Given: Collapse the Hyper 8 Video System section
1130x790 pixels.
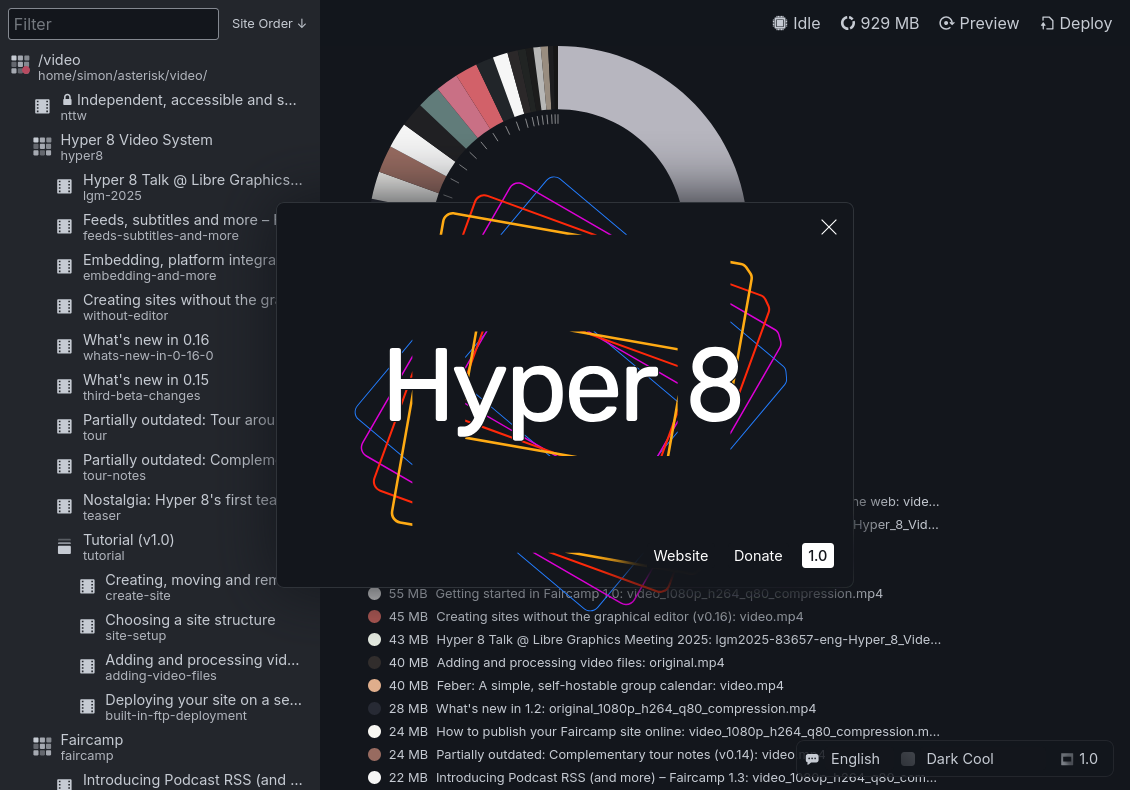Looking at the screenshot, I should point(42,146).
